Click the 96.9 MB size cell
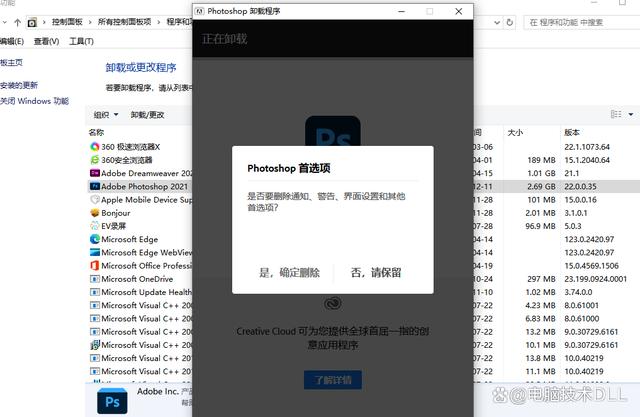Screen dimensions: 640x417 (540, 226)
